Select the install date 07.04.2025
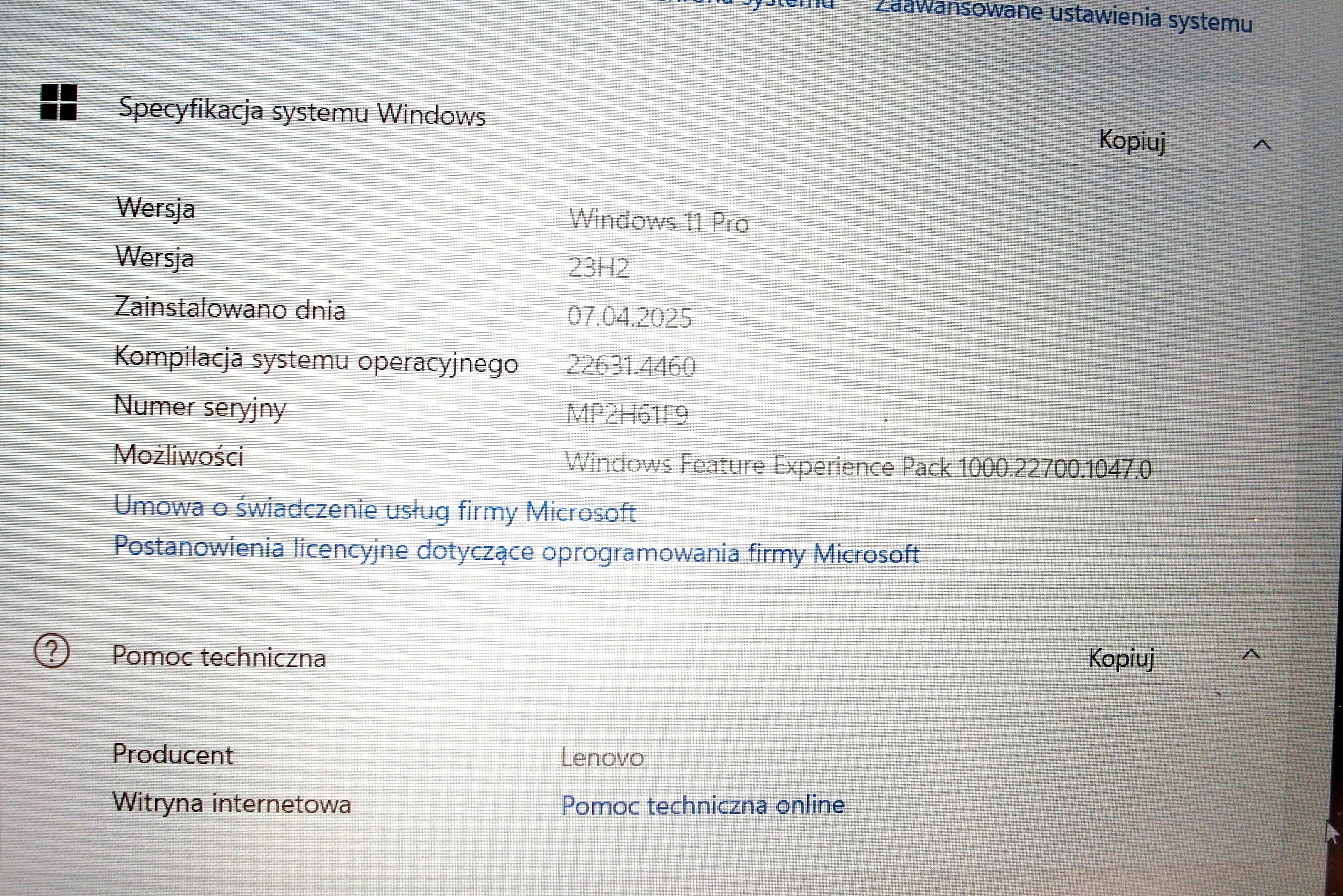The width and height of the screenshot is (1343, 896). coord(629,316)
